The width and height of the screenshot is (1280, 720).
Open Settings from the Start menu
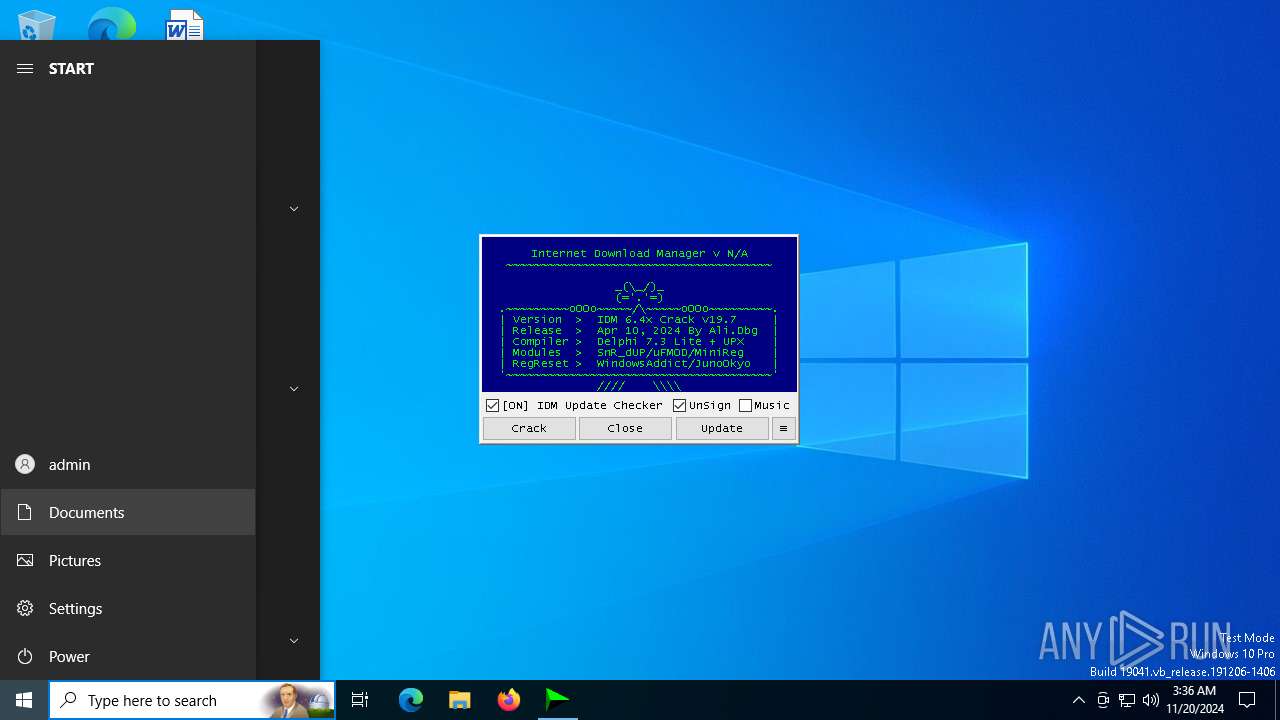pyautogui.click(x=128, y=608)
